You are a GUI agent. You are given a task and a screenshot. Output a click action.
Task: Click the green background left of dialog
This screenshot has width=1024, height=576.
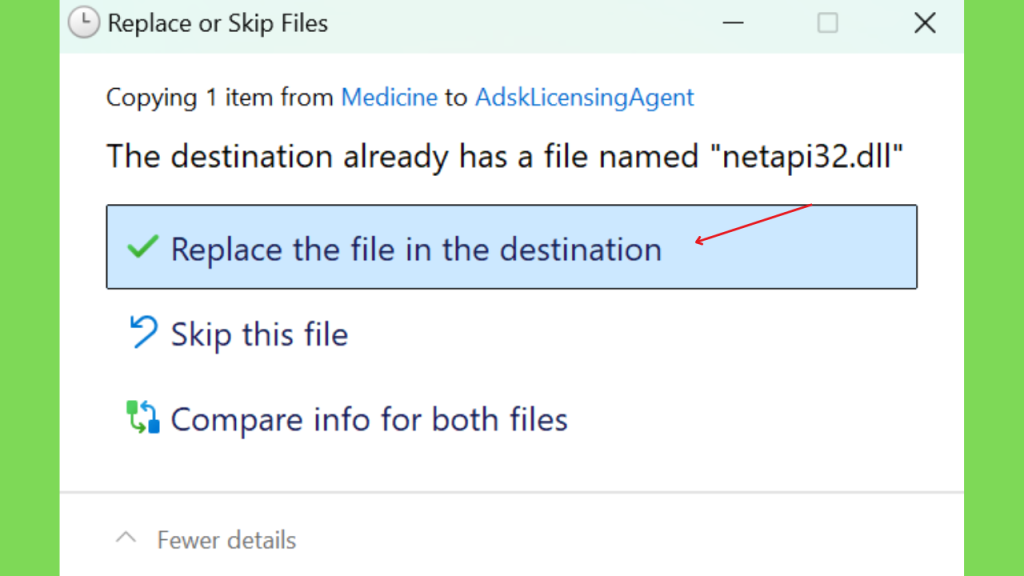tap(29, 288)
